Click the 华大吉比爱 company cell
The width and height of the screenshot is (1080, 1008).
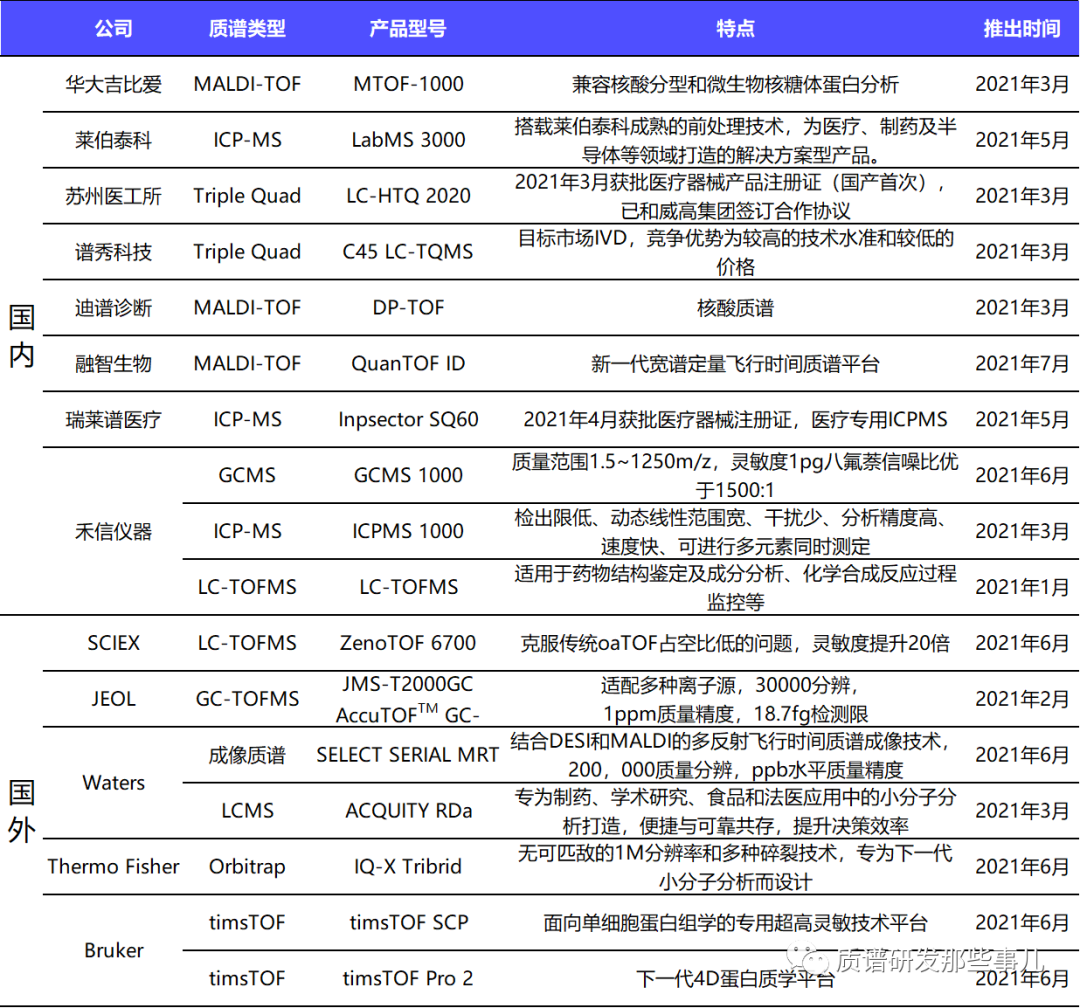pos(113,84)
